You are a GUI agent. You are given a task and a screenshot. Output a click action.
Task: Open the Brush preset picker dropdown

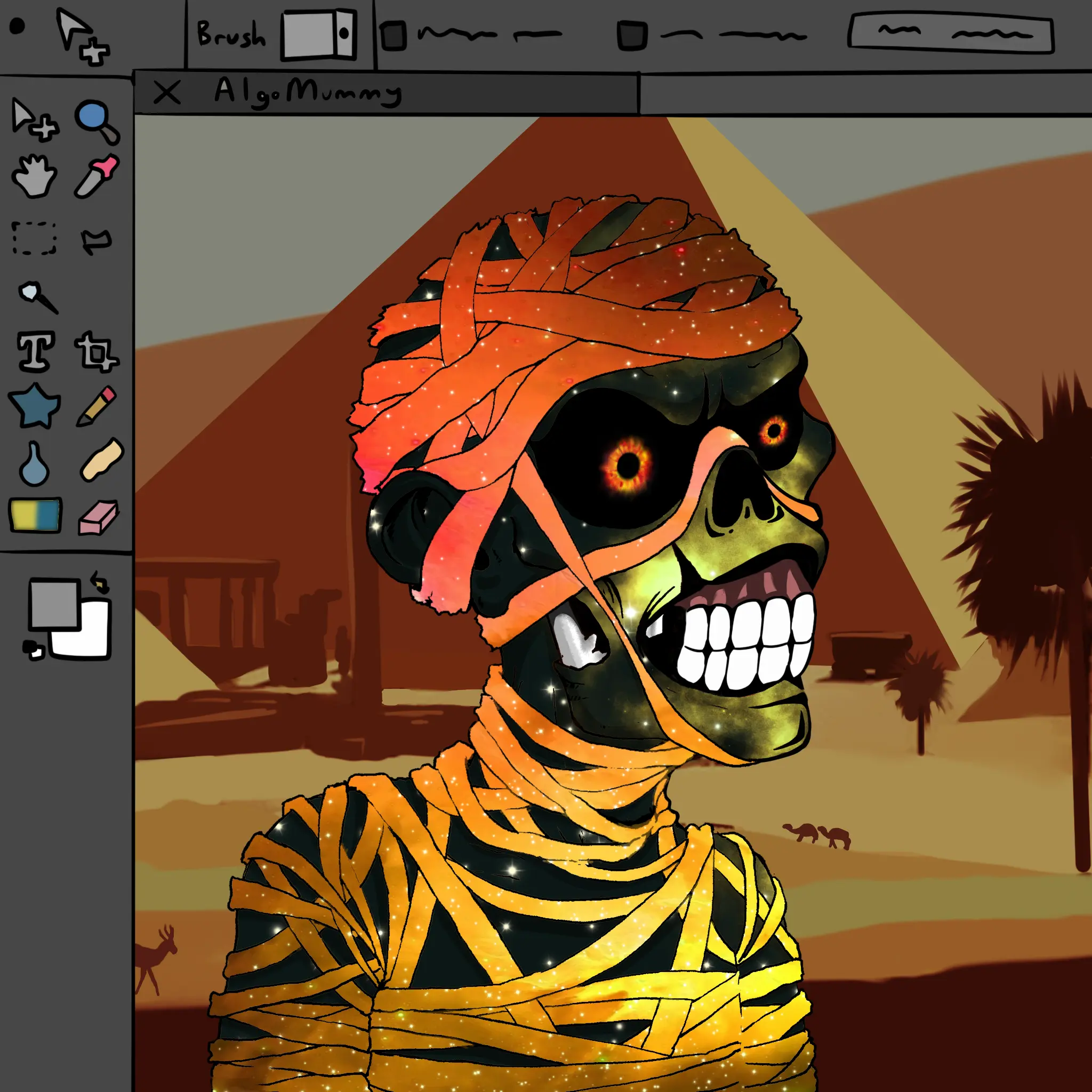[319, 34]
